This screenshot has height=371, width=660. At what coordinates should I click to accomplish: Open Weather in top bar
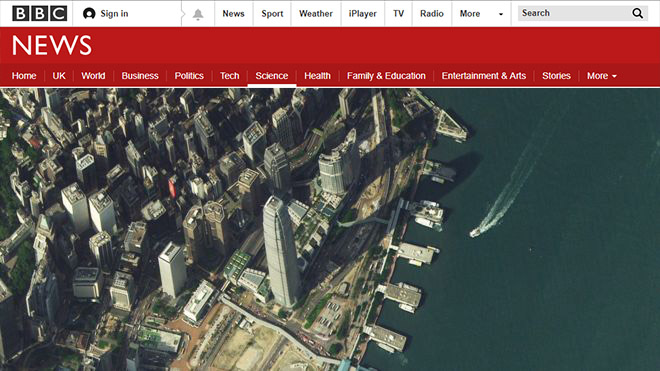(316, 13)
